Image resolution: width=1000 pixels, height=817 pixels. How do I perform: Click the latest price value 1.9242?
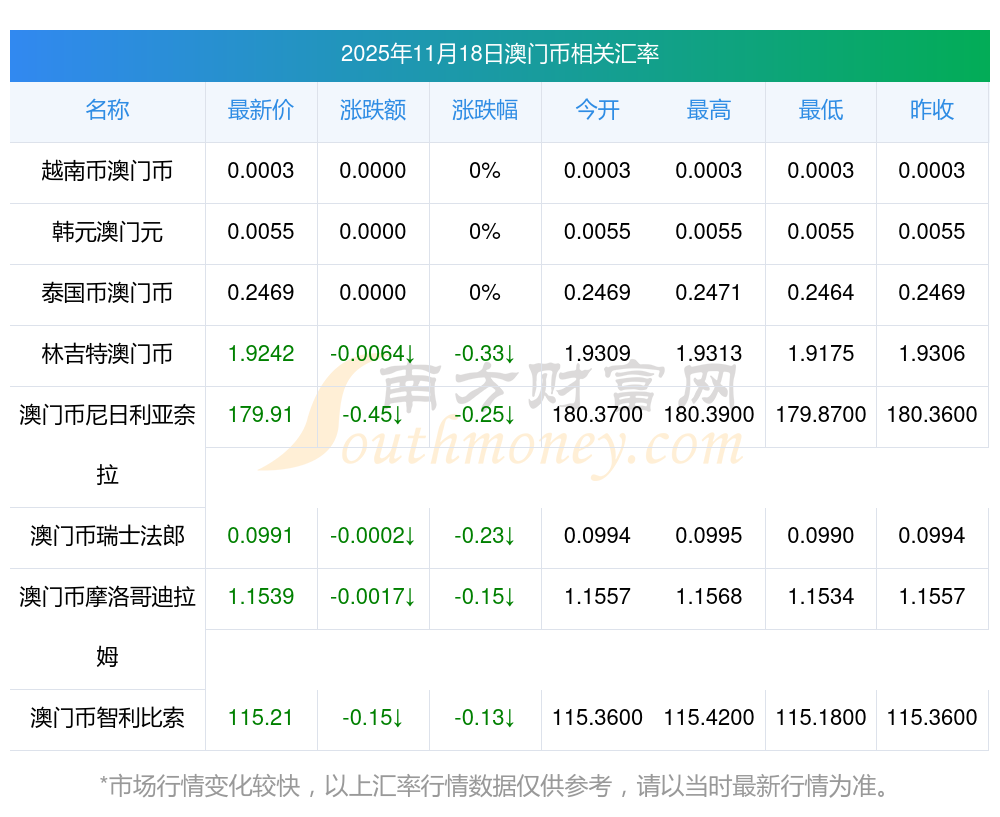point(261,354)
